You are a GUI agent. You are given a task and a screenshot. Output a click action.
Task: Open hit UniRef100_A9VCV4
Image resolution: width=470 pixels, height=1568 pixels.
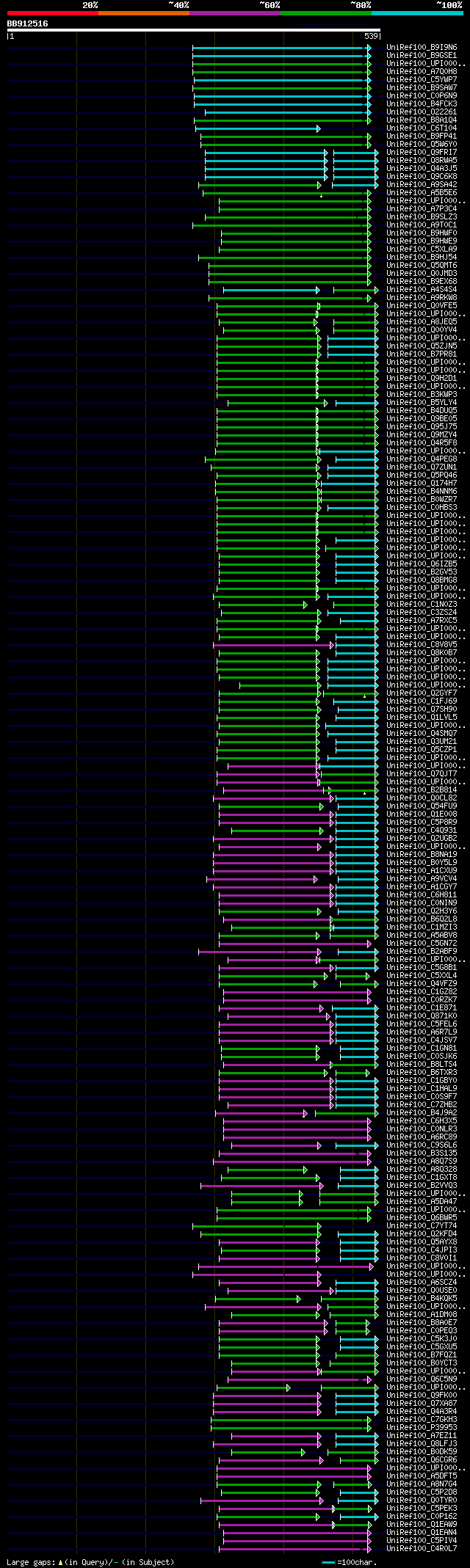click(422, 878)
